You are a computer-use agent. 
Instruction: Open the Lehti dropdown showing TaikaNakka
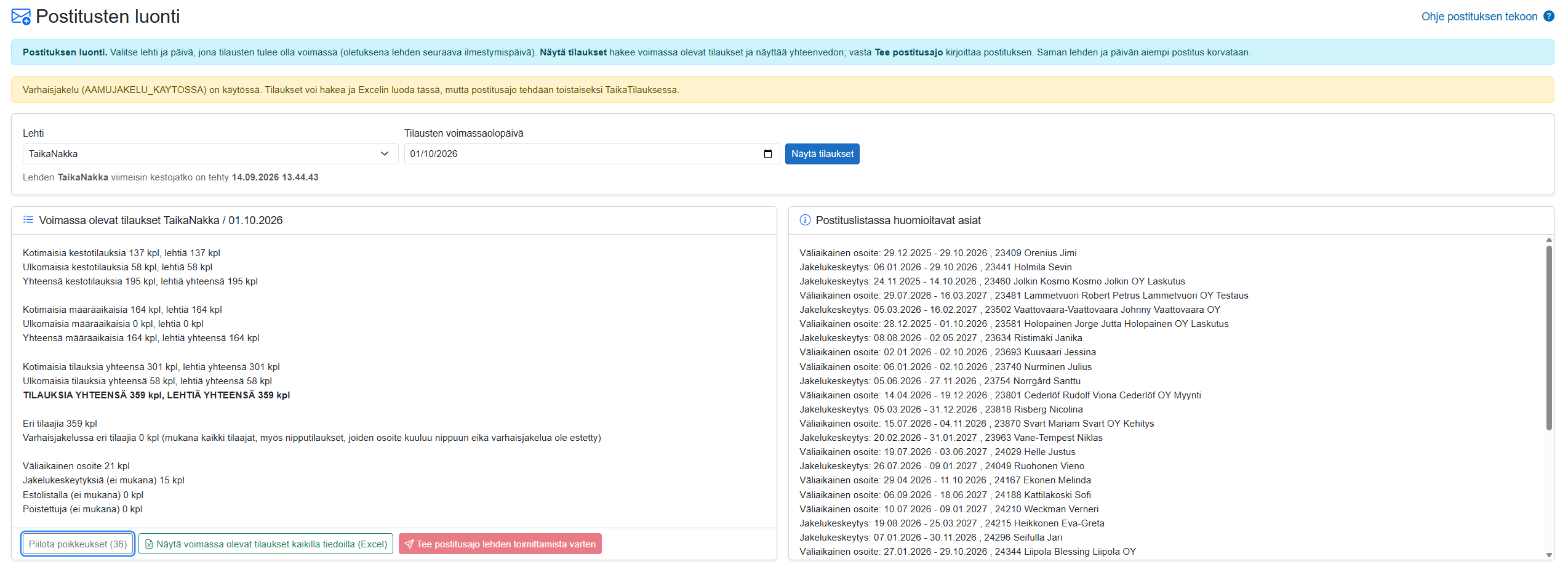(210, 154)
